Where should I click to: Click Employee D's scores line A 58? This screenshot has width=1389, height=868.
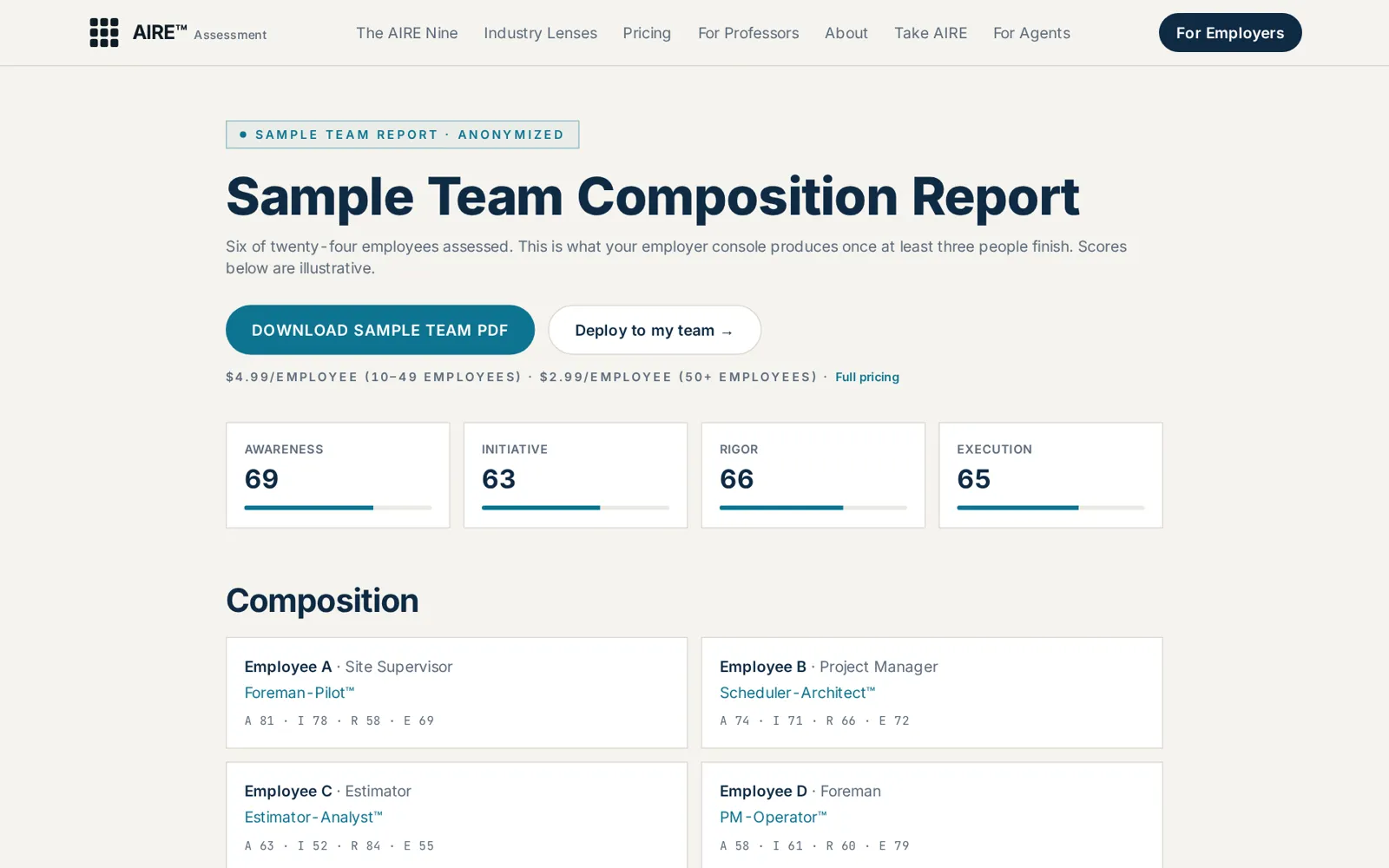814,845
